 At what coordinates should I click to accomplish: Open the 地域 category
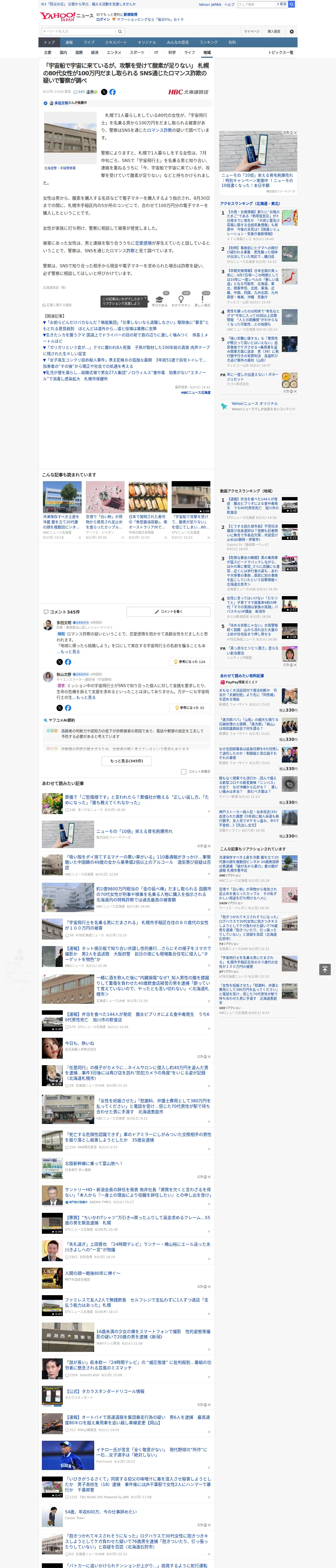(x=207, y=52)
